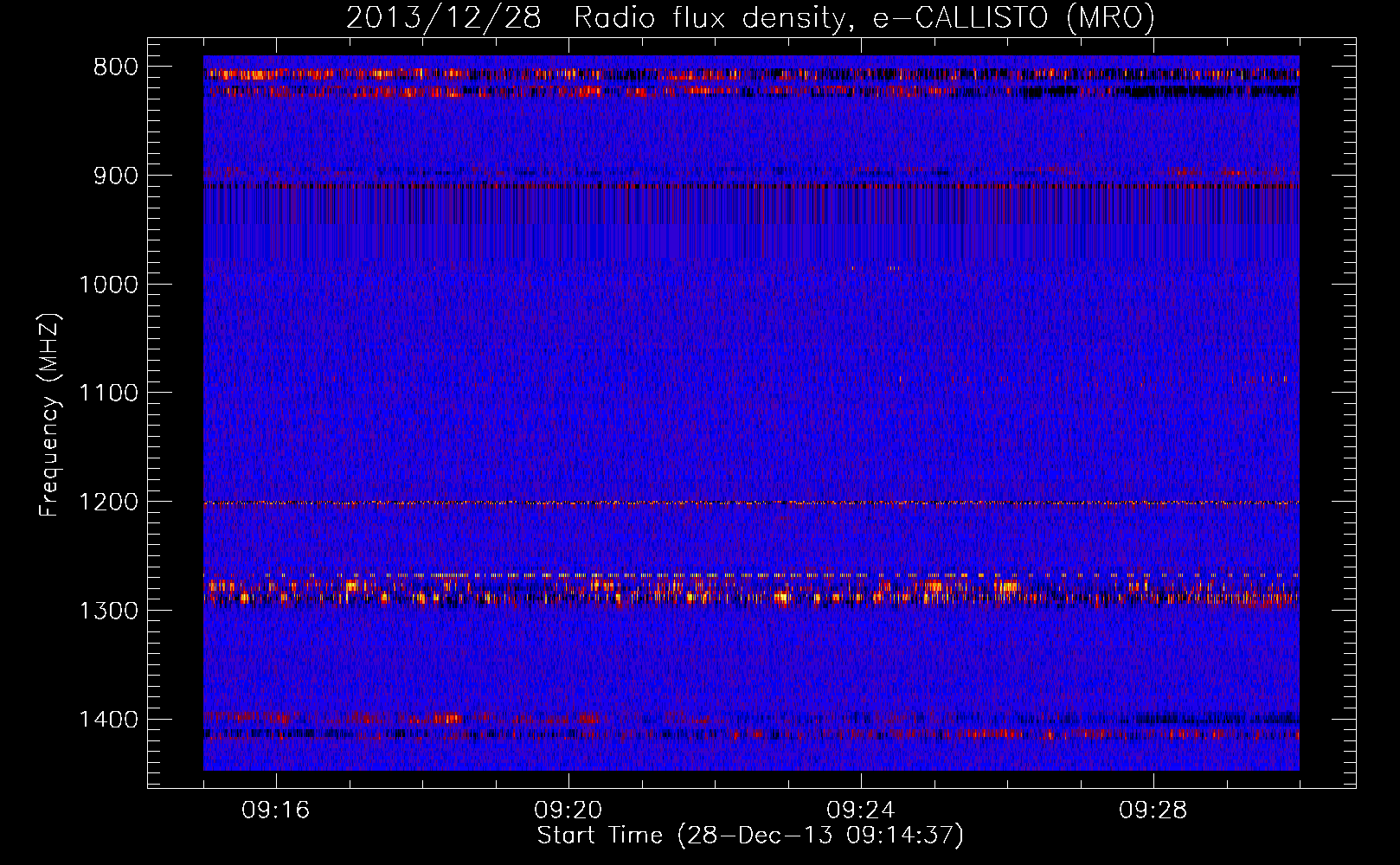Select the '1400' frequency axis label
Screen dimensions: 1400x865
108,720
